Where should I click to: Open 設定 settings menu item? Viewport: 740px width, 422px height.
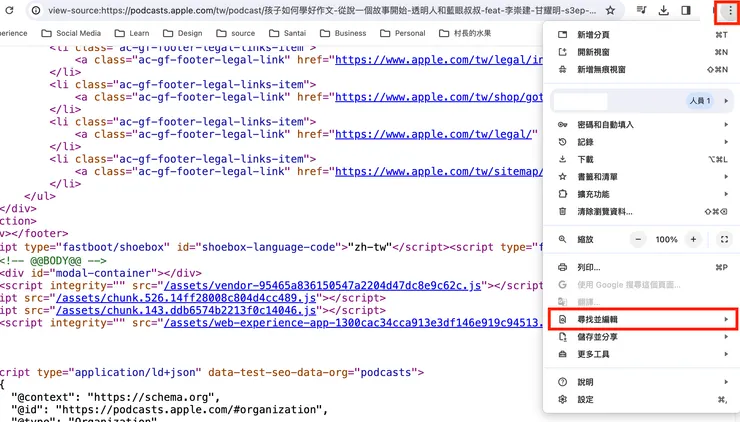click(x=642, y=400)
